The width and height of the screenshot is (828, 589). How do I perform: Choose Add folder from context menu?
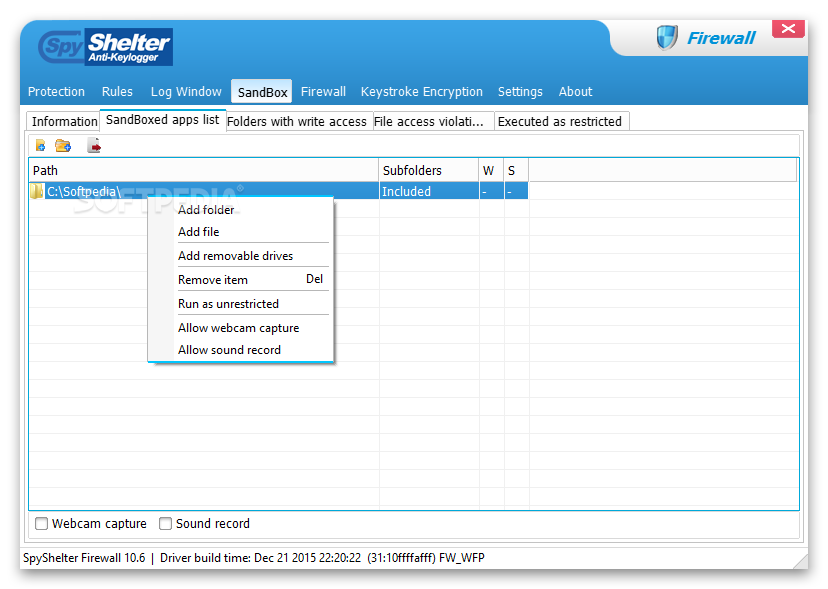(241, 210)
